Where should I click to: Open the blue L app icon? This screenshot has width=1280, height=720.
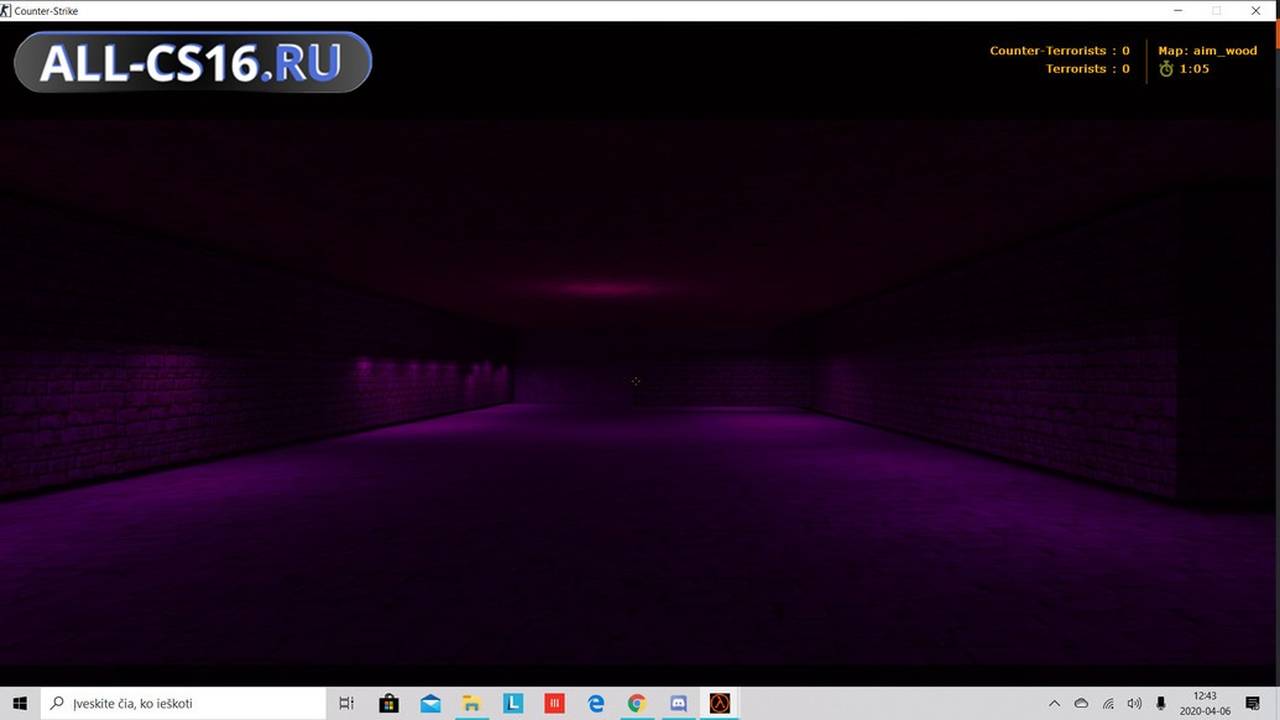click(513, 703)
